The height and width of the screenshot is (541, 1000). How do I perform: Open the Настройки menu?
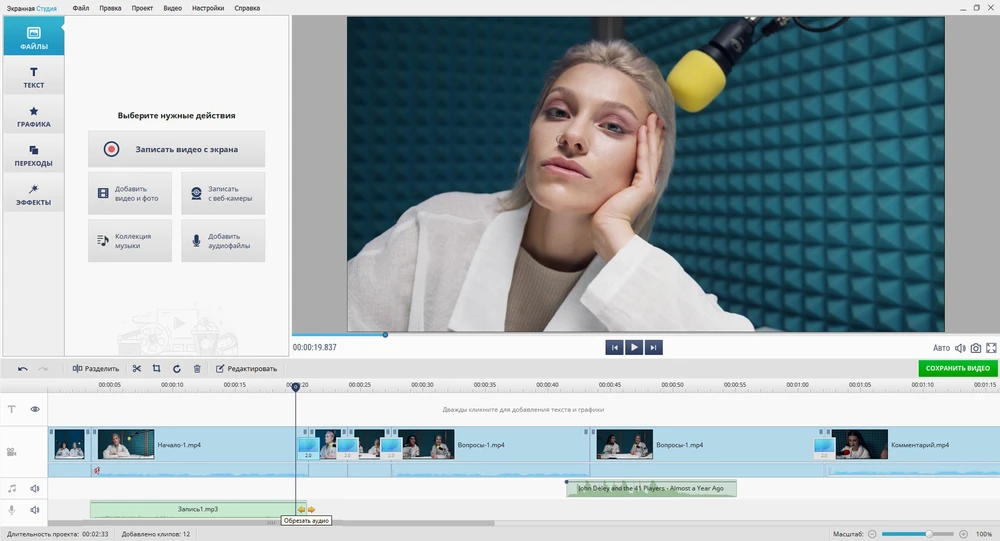[207, 8]
